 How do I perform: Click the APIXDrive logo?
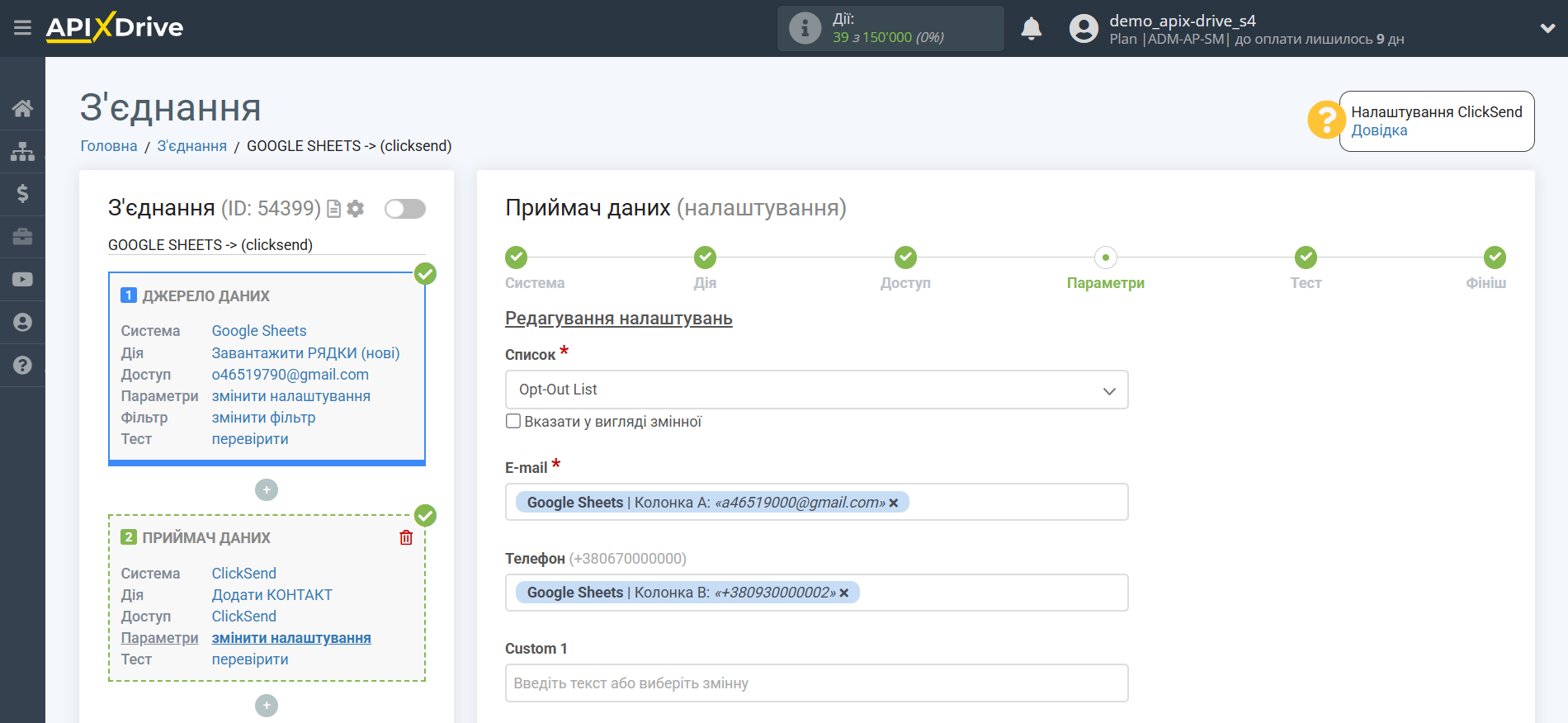pos(115,27)
